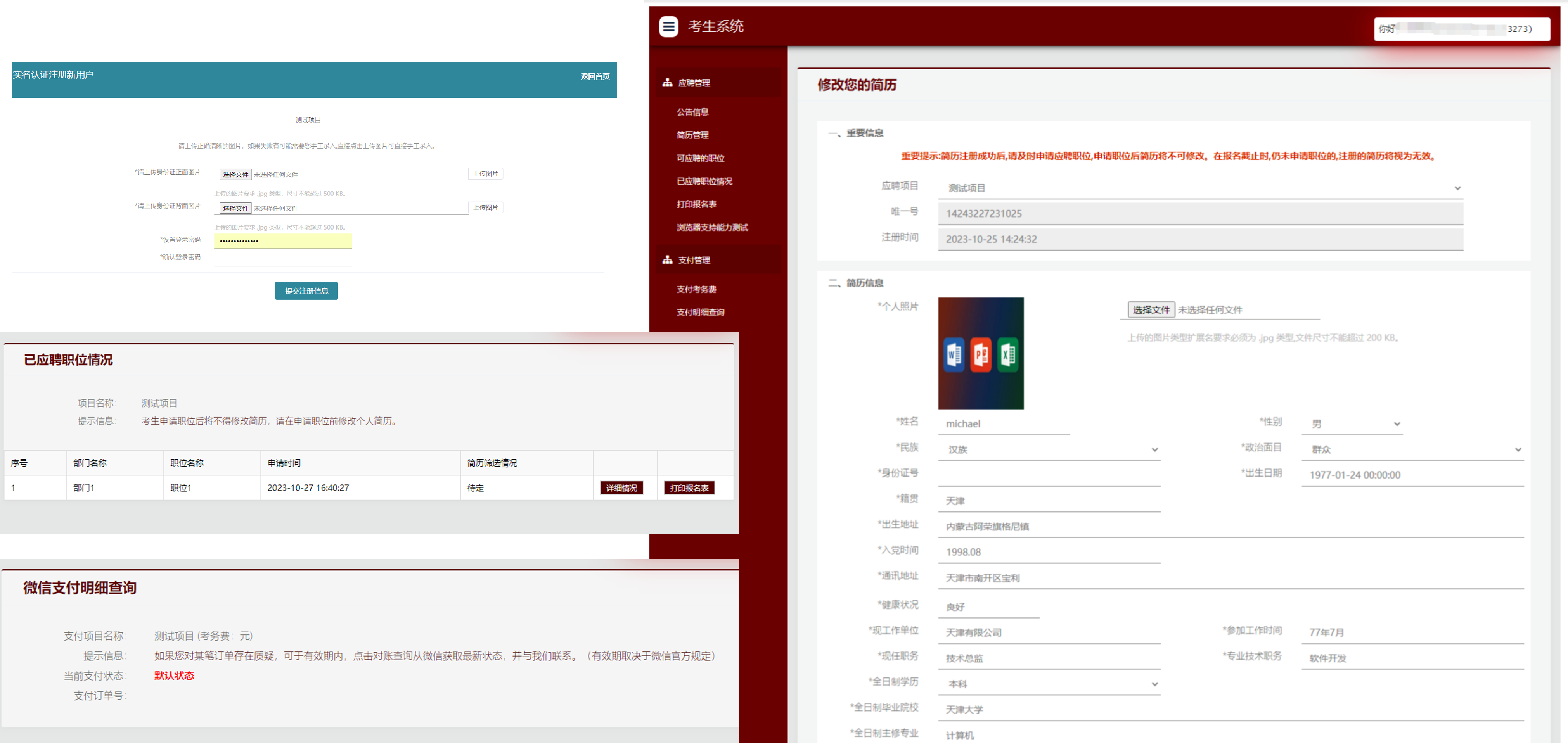Open the 应聘项目 dropdown

coord(1200,188)
